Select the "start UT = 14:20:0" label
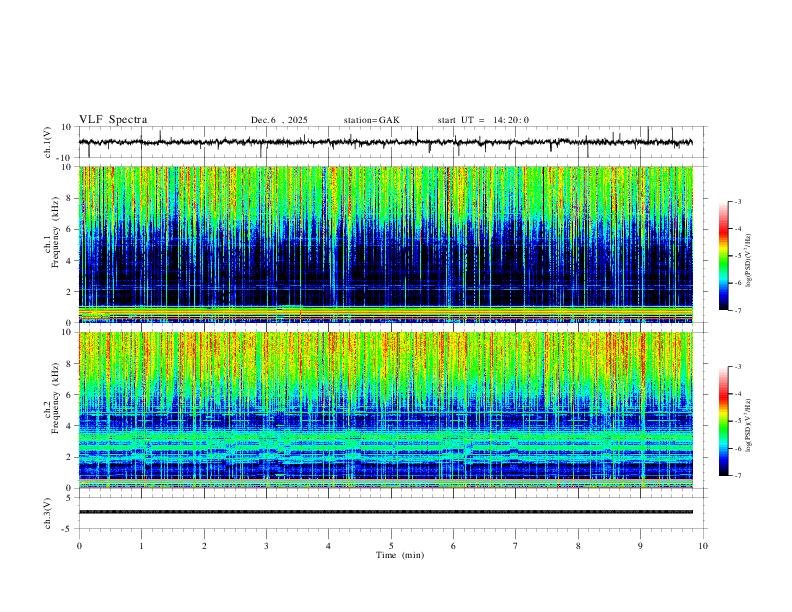 pos(483,120)
